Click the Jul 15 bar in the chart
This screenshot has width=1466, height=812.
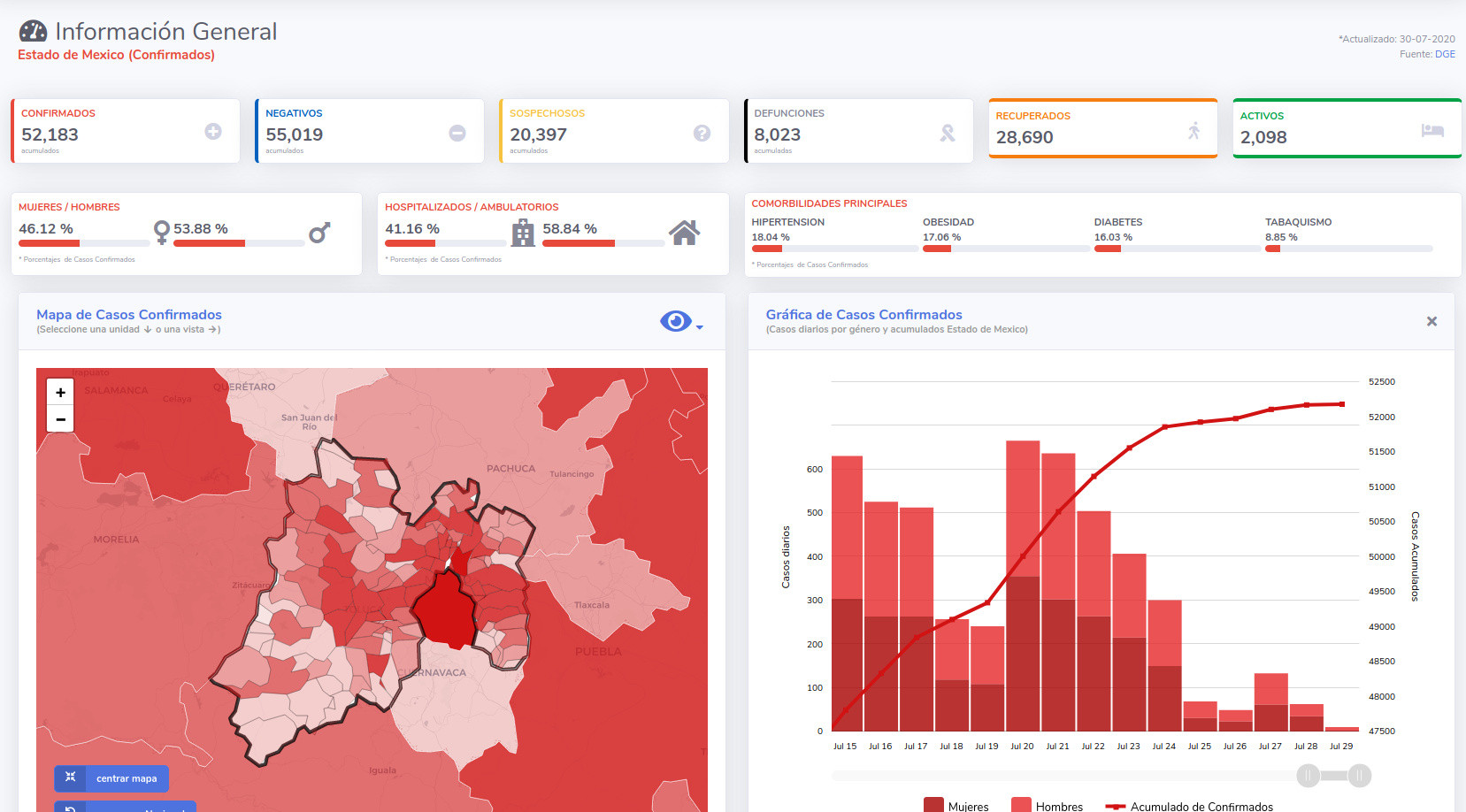(x=847, y=594)
